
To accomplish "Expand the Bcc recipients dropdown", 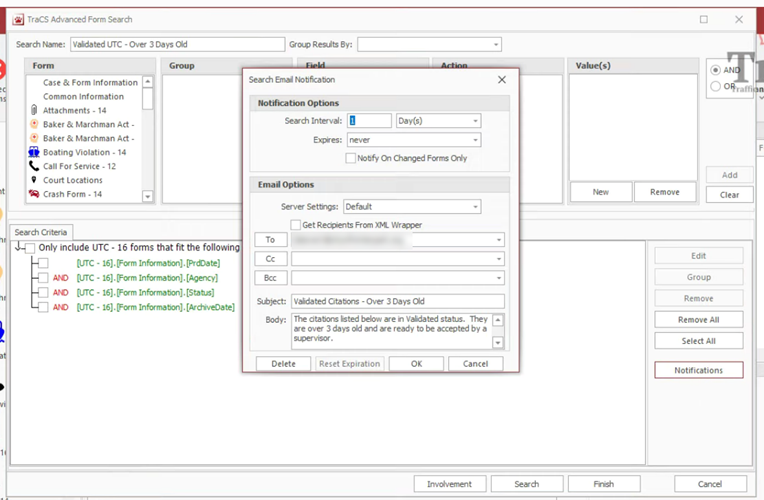I will [x=498, y=278].
